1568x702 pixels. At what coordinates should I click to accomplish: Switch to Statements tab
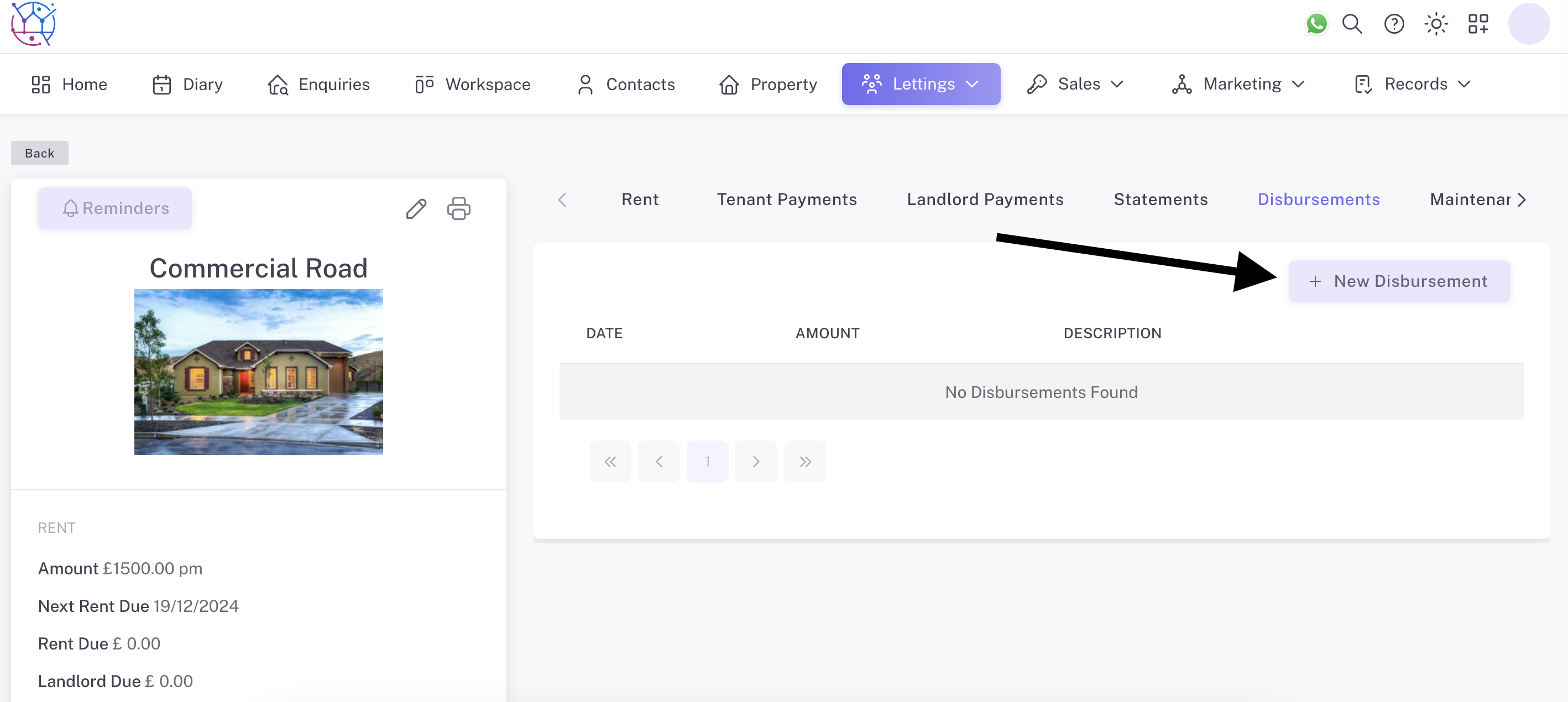[x=1160, y=200]
